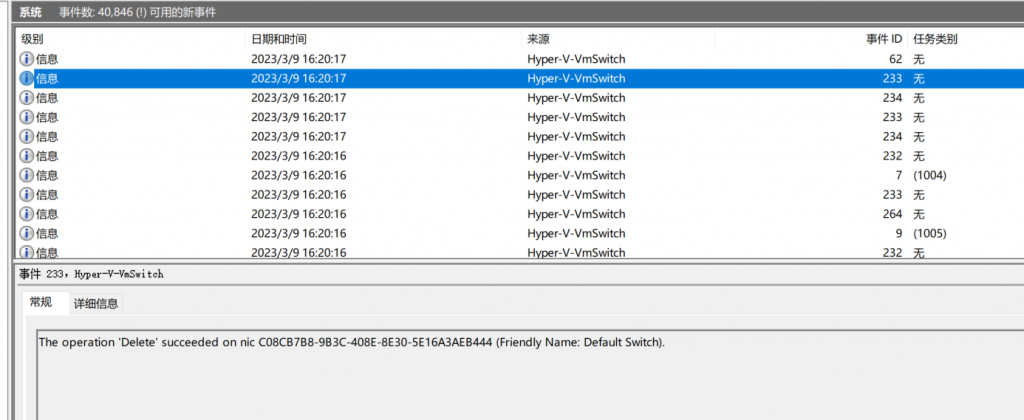1024x420 pixels.
Task: Open the 常规 tab
Action: click(46, 303)
